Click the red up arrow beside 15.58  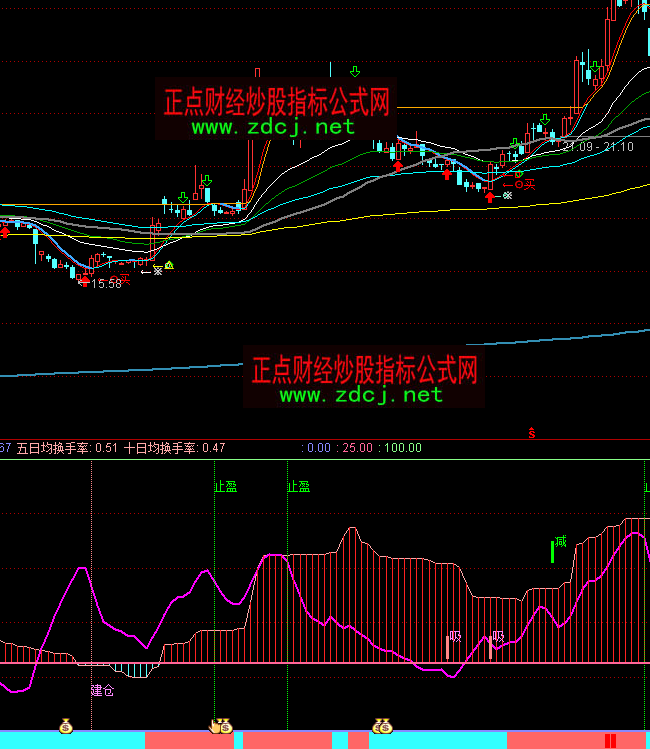(x=84, y=281)
